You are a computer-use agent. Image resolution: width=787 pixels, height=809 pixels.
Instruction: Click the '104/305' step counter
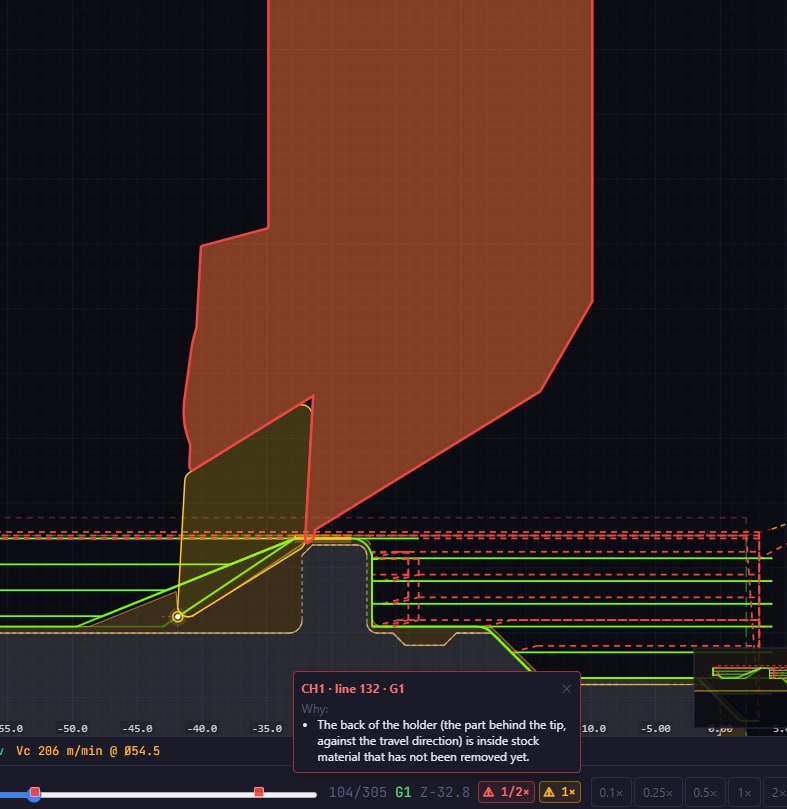pyautogui.click(x=357, y=792)
